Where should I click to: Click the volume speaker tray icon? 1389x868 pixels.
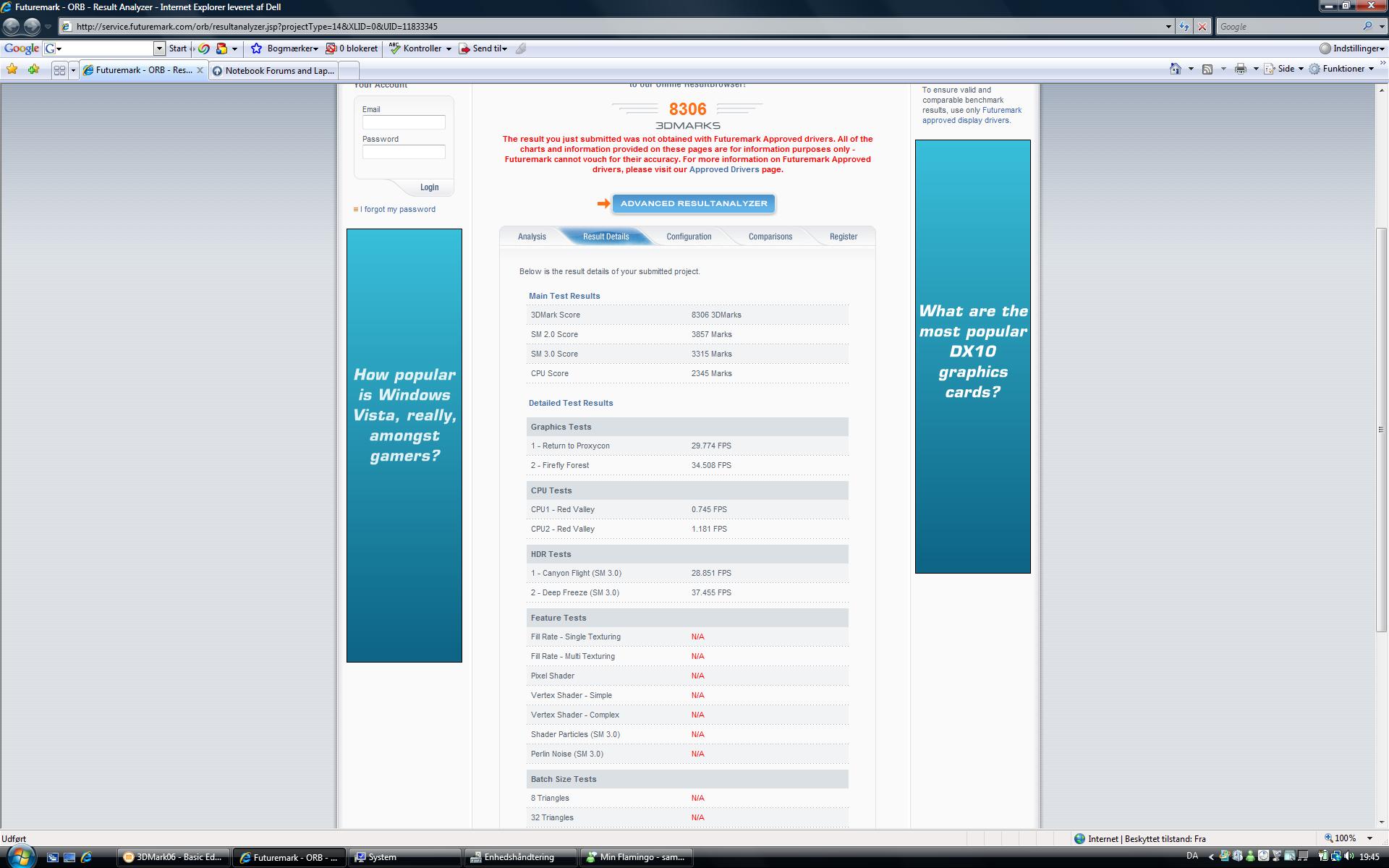pyautogui.click(x=1348, y=856)
